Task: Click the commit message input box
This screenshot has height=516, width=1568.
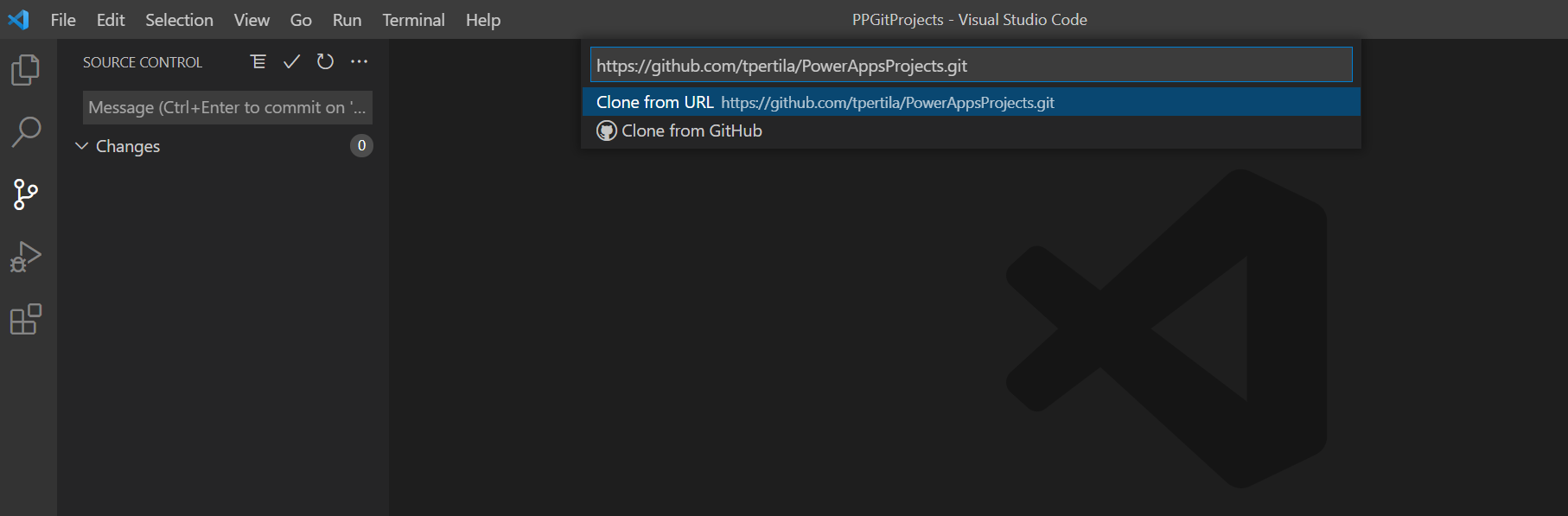Action: point(227,107)
